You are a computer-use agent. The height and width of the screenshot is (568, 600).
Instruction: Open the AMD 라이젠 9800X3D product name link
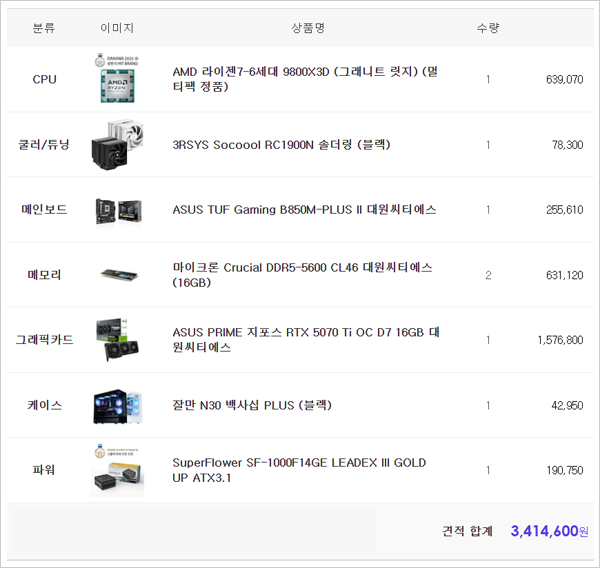point(305,79)
